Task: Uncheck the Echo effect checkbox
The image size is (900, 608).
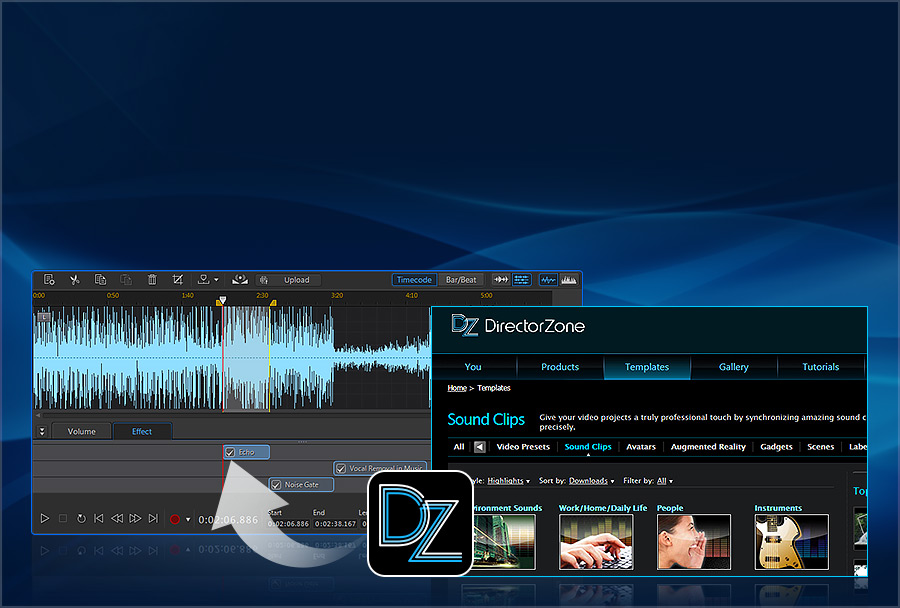Action: coord(230,452)
